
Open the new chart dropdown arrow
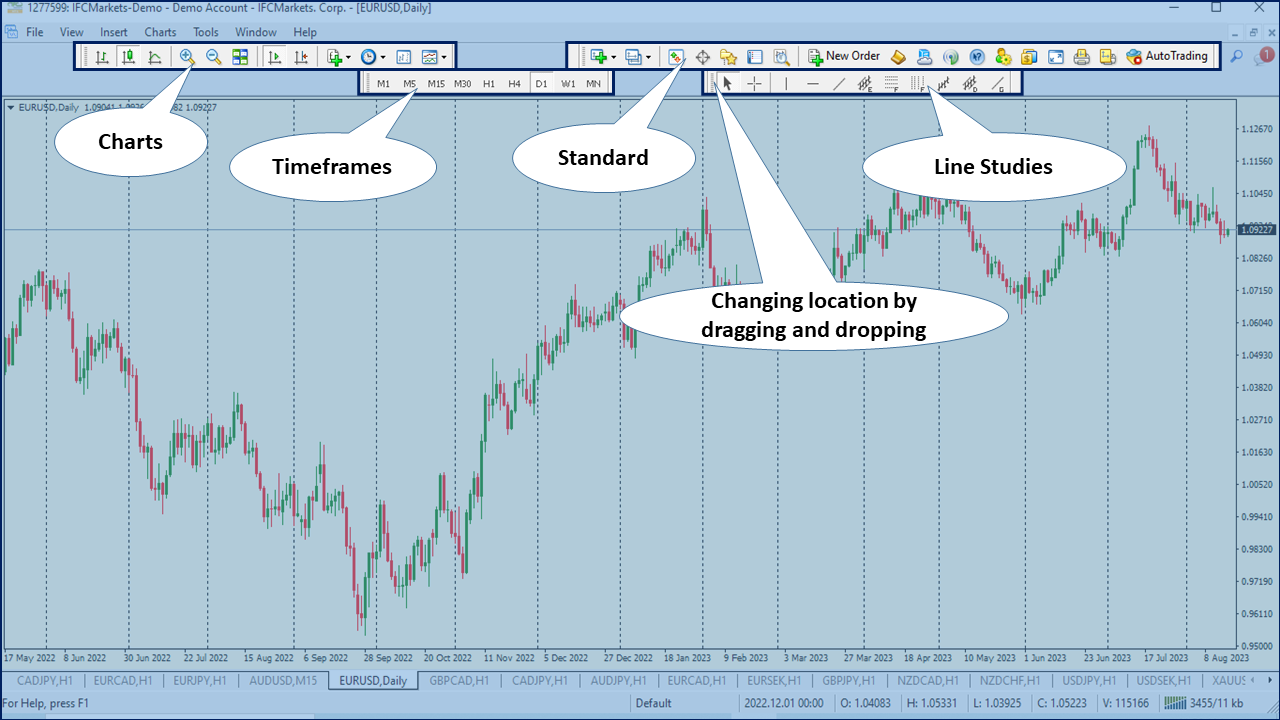tap(613, 57)
